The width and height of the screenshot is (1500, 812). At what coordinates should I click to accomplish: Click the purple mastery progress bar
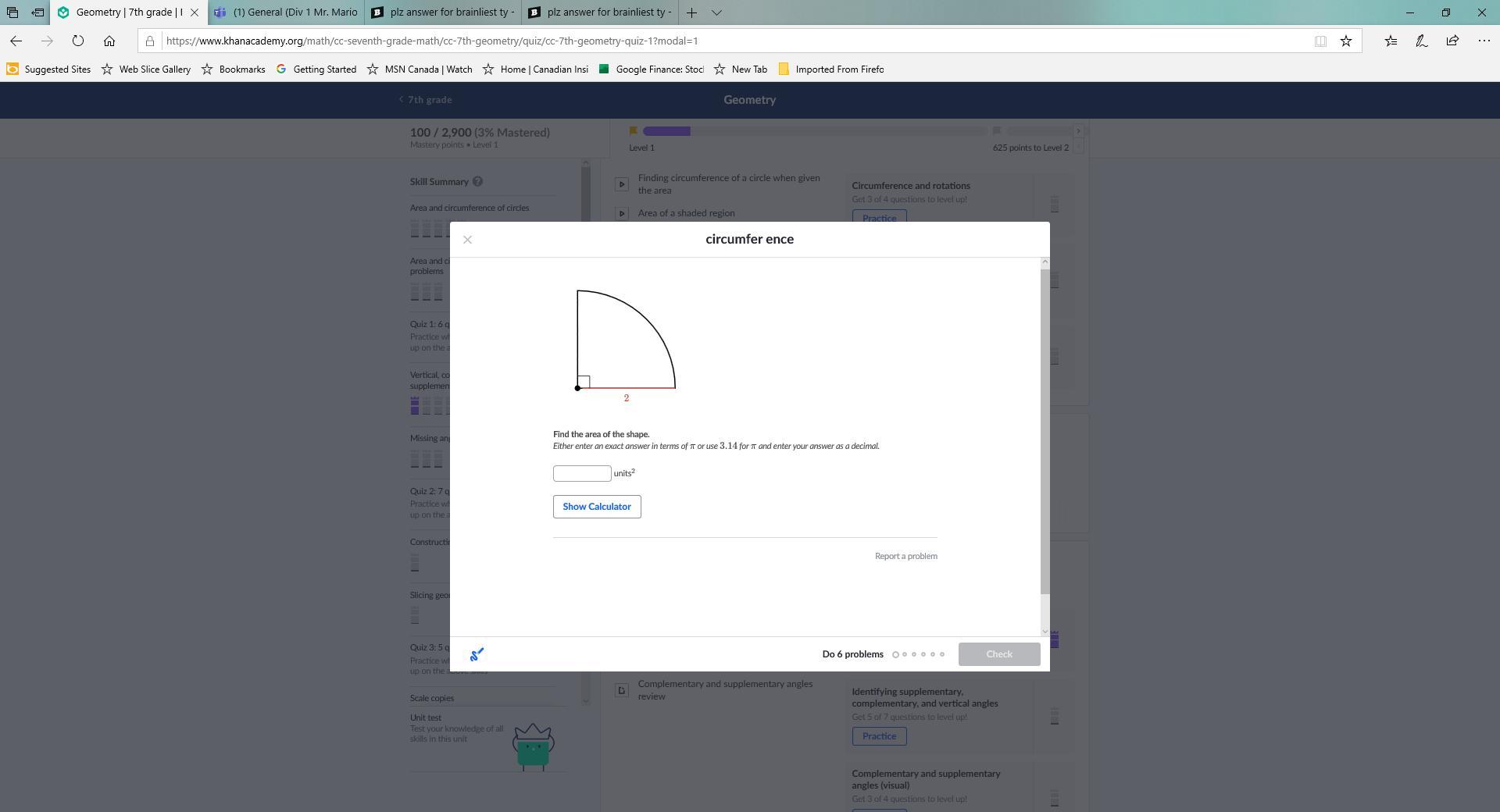point(666,131)
